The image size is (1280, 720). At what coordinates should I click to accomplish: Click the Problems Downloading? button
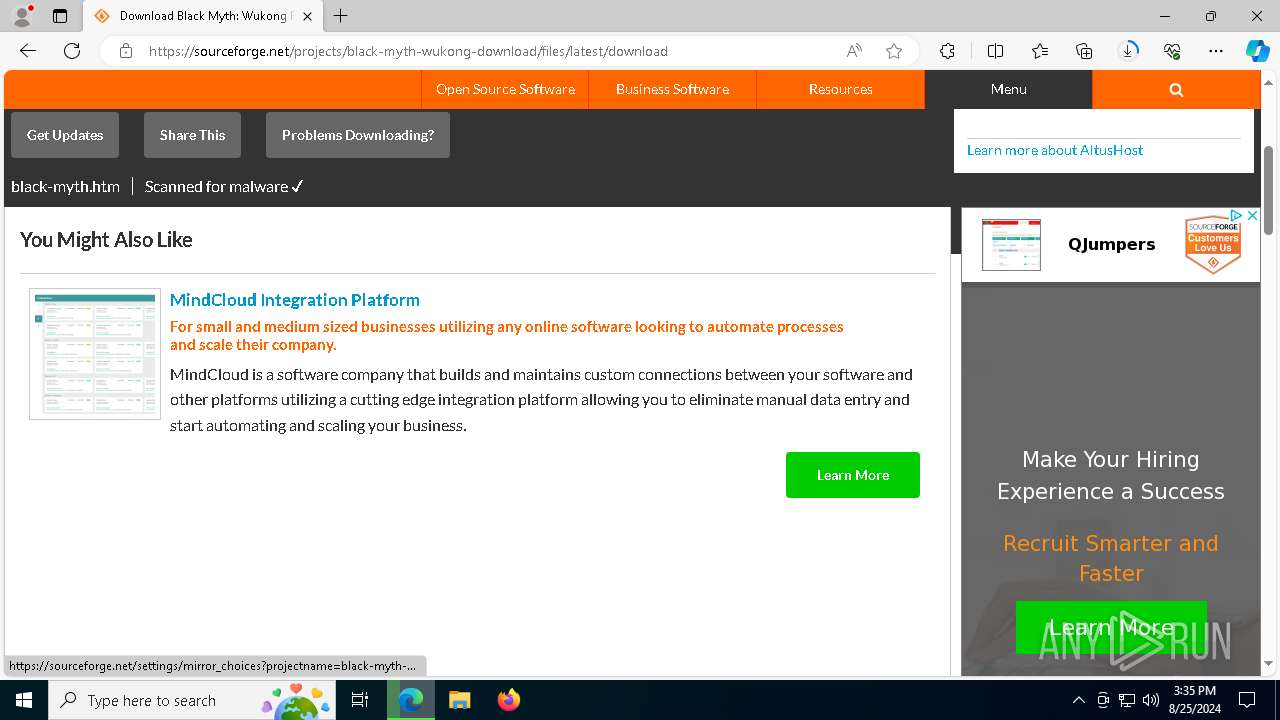358,135
